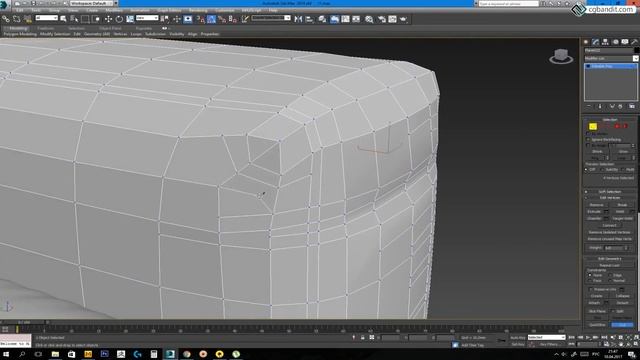Image resolution: width=640 pixels, height=360 pixels.
Task: Open Polygon Modeling ribbon panel
Action: pyautogui.click(x=20, y=34)
